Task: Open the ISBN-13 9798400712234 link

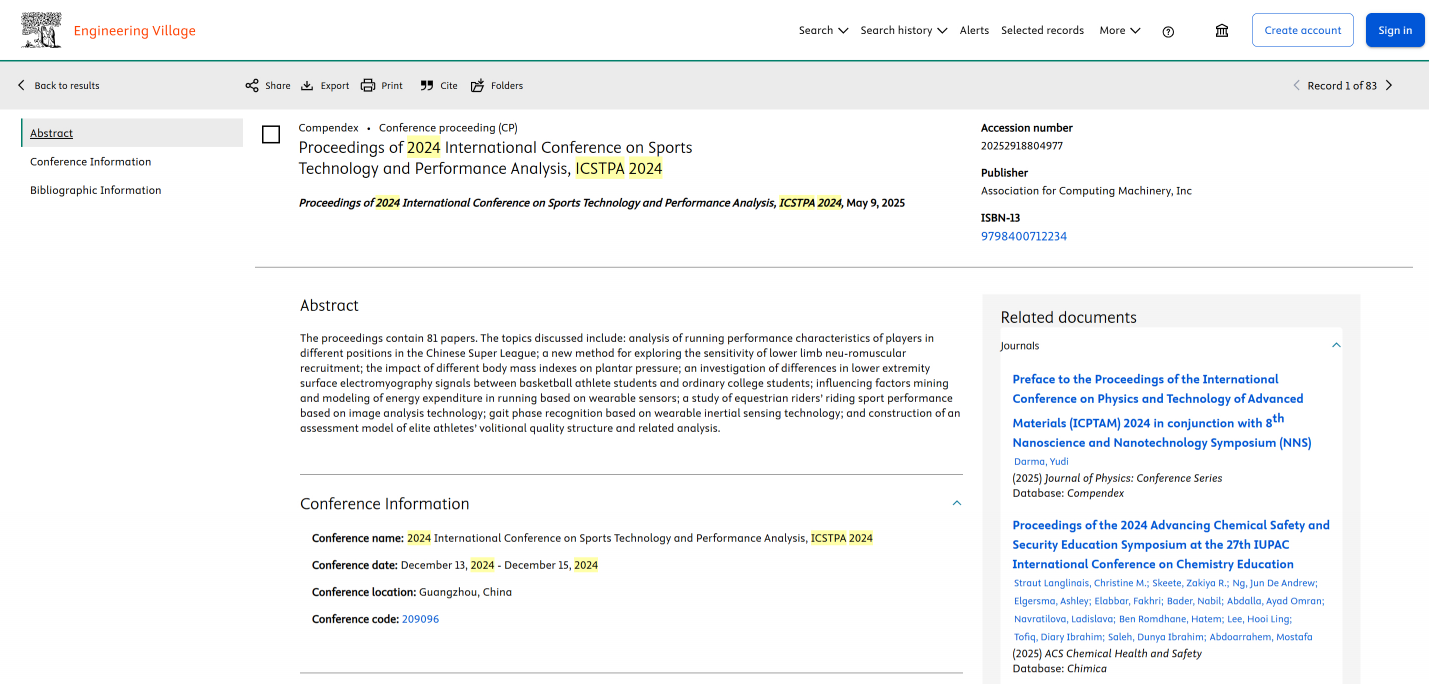Action: [x=1024, y=237]
